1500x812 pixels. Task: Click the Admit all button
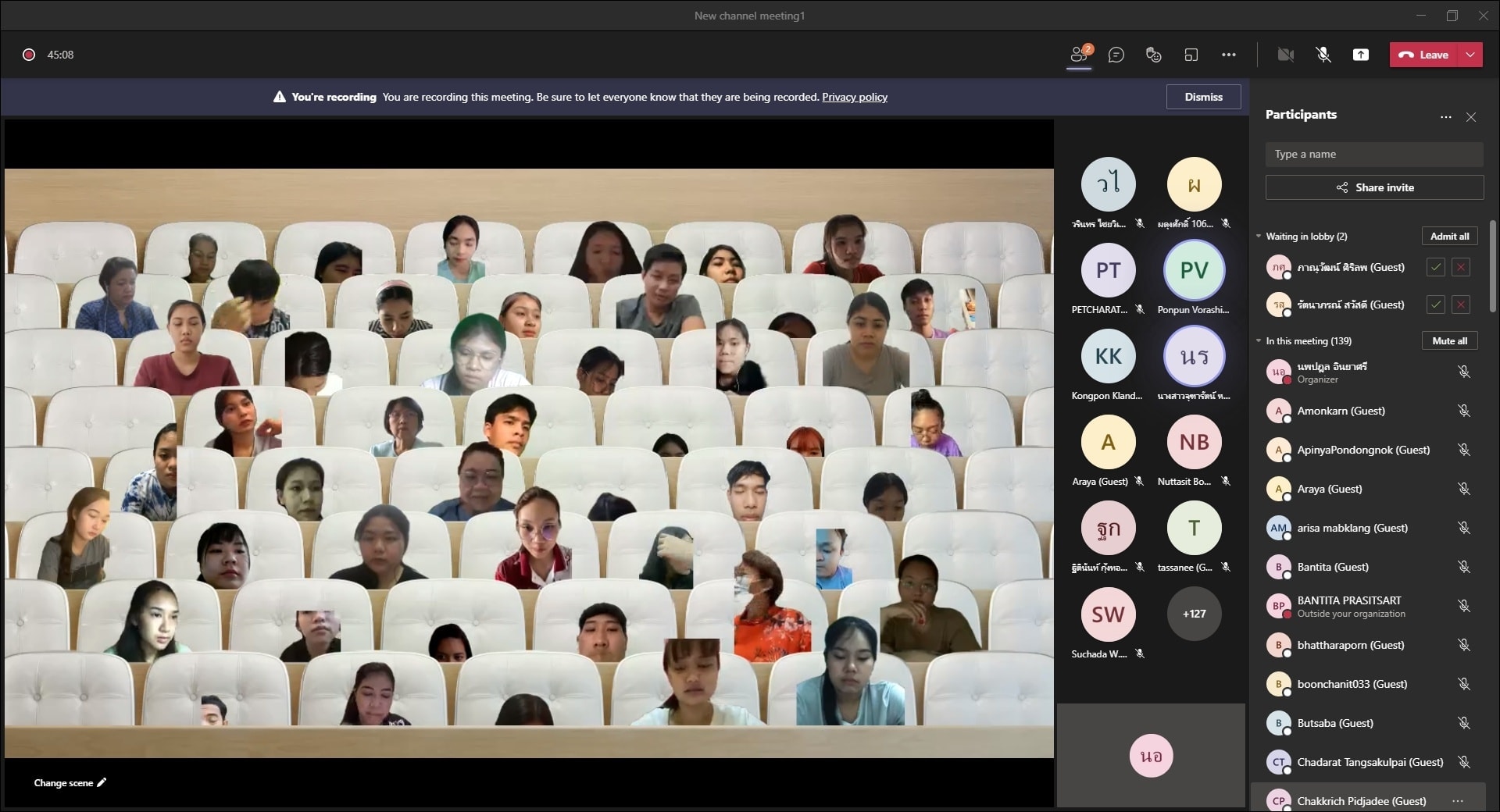(x=1449, y=237)
